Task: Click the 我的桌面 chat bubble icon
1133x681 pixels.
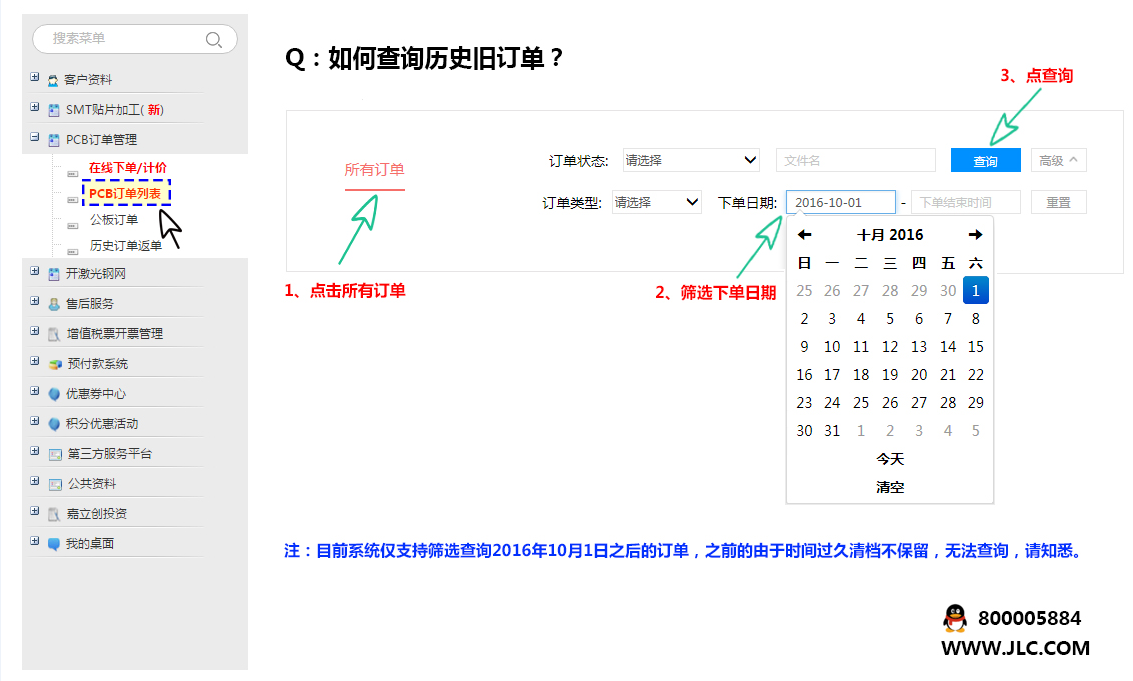Action: pos(54,544)
